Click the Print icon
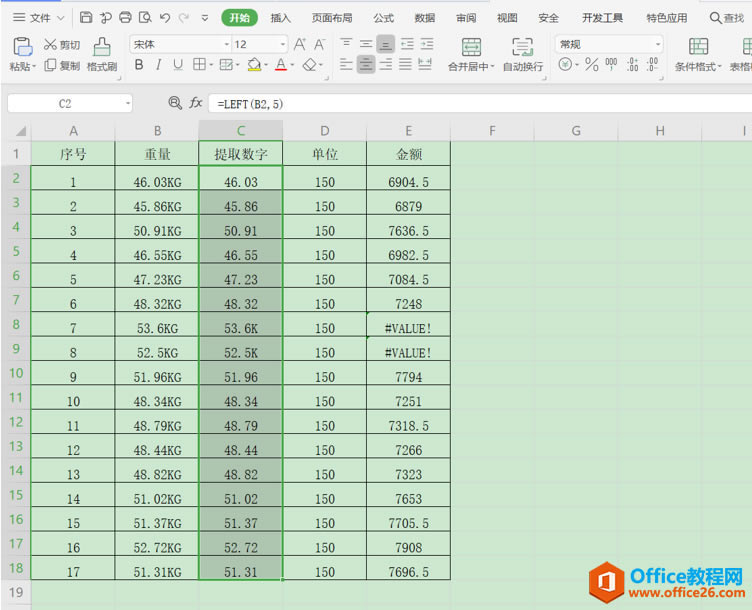752x610 pixels. tap(125, 18)
